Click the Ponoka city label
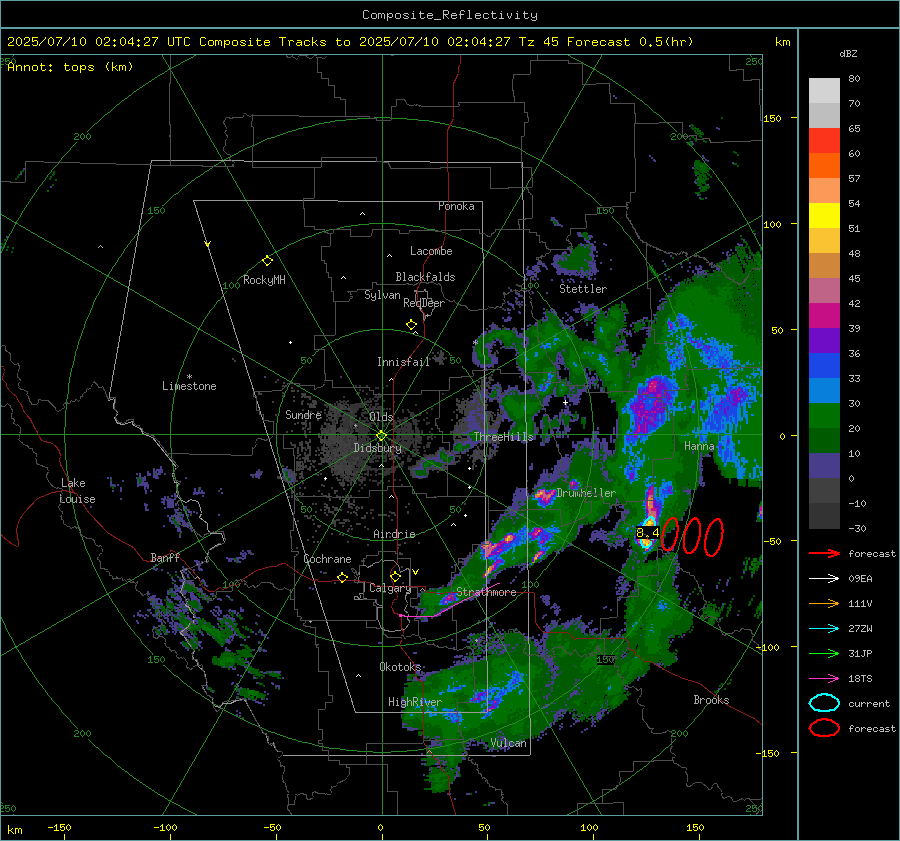 (x=456, y=206)
